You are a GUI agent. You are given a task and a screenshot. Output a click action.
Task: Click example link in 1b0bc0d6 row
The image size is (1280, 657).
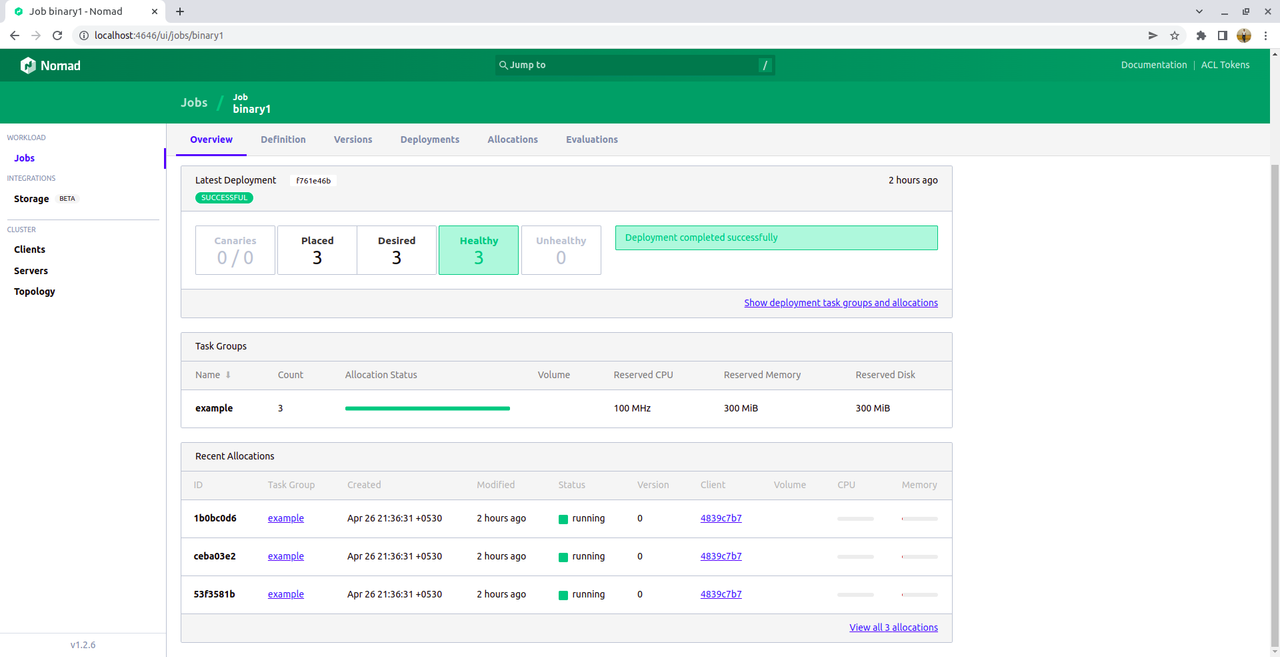point(286,518)
